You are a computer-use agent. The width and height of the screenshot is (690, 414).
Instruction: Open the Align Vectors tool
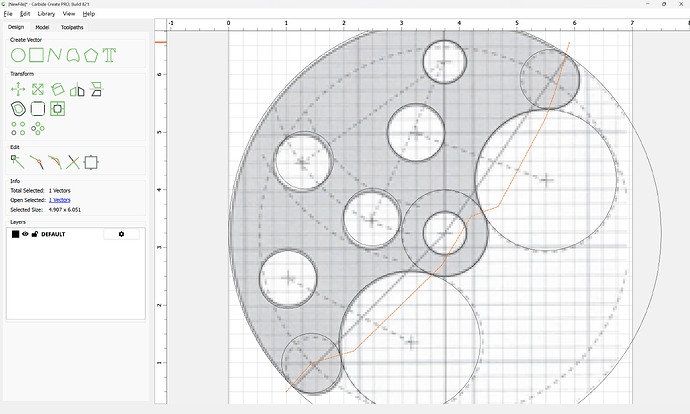57,109
